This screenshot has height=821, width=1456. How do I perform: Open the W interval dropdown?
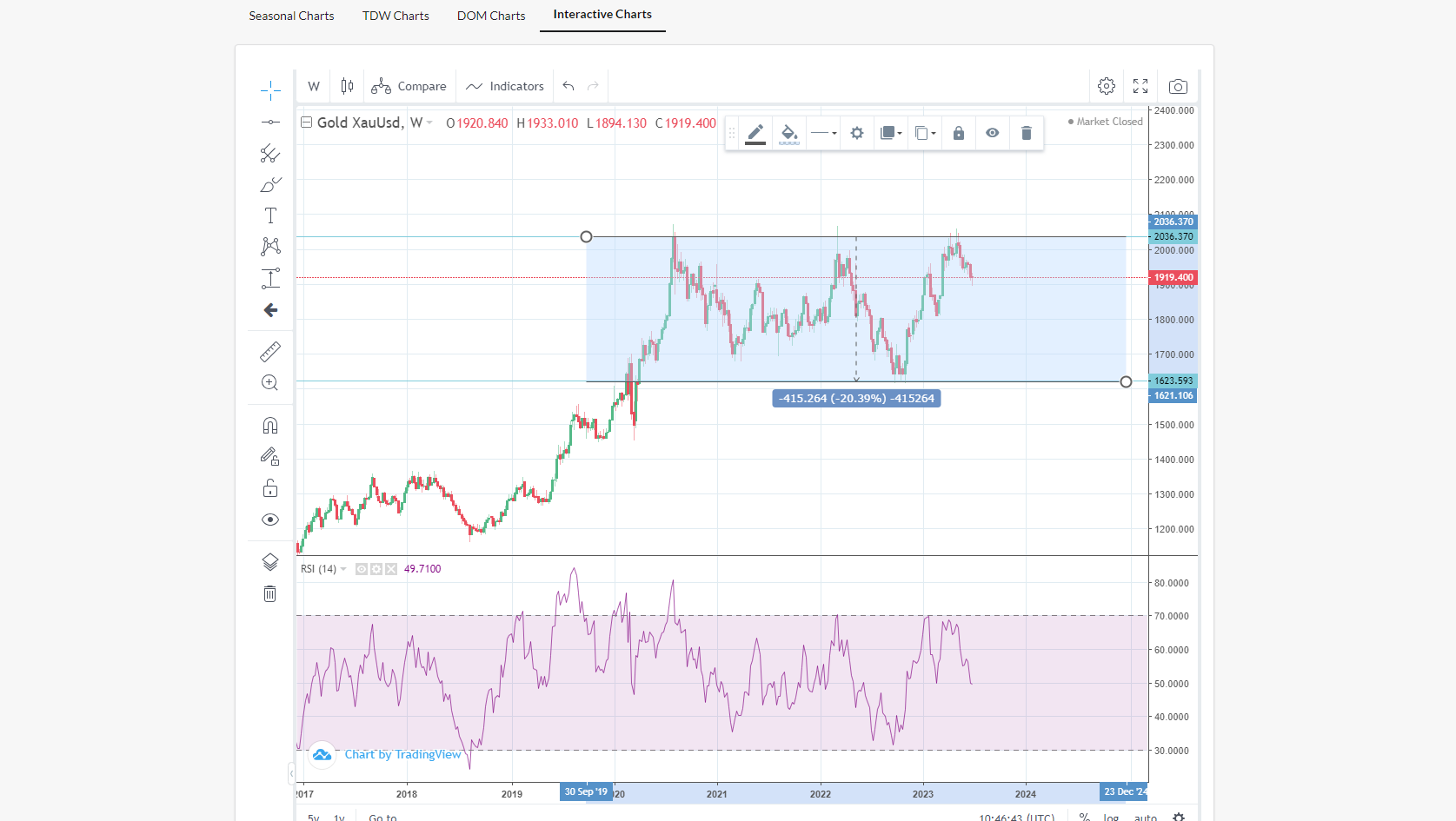pyautogui.click(x=314, y=86)
